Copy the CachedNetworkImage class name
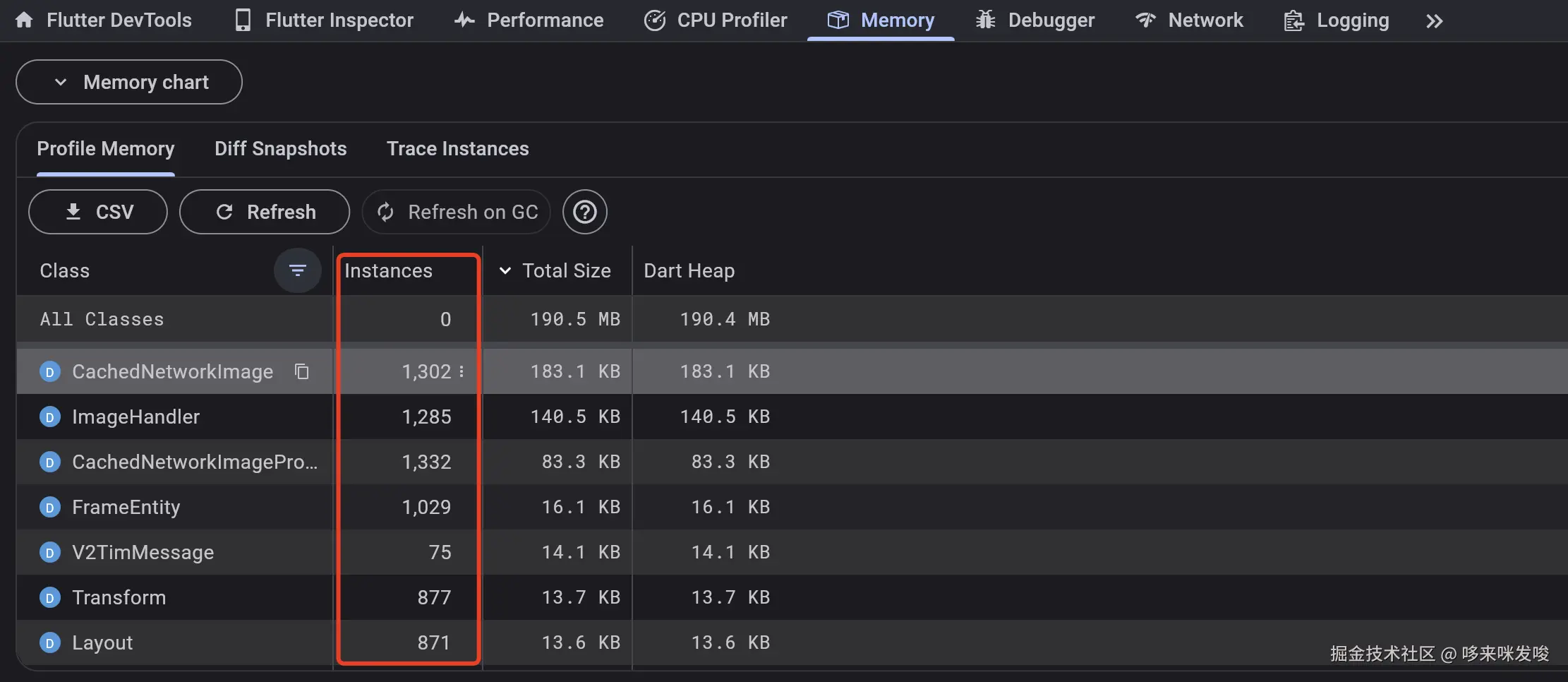 tap(302, 371)
